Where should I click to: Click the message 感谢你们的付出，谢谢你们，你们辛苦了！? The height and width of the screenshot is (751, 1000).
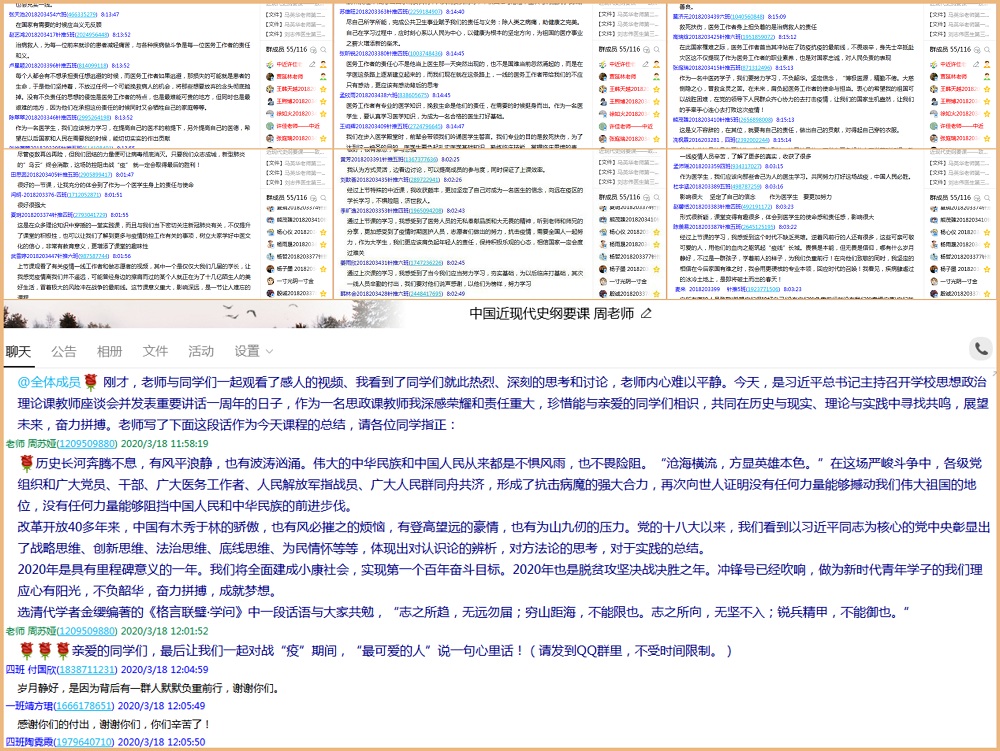pyautogui.click(x=114, y=724)
